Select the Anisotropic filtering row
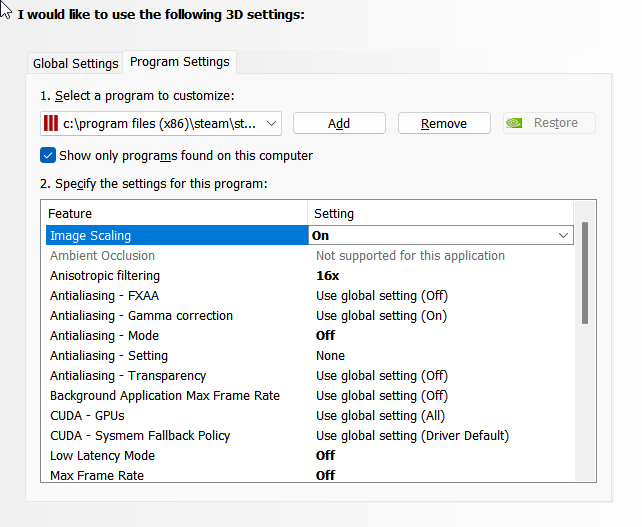Image resolution: width=642 pixels, height=527 pixels. pos(105,275)
